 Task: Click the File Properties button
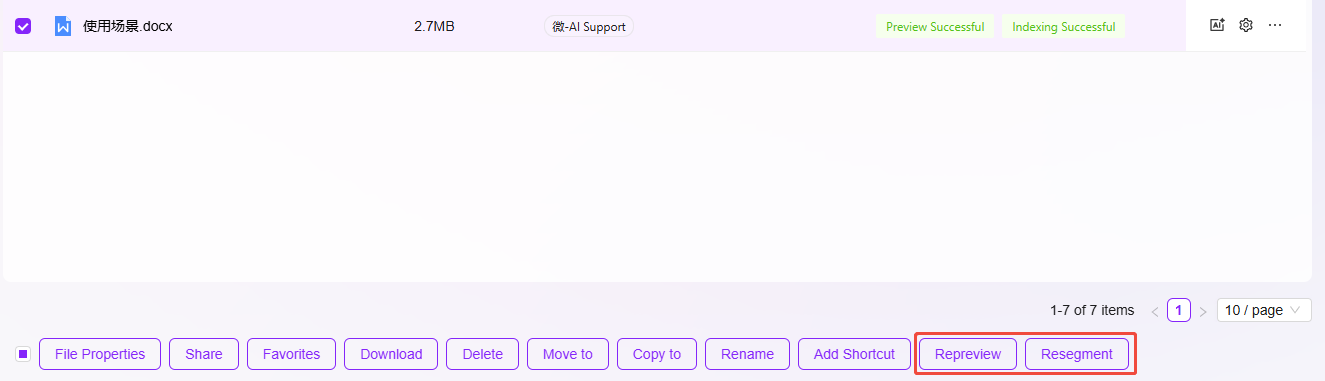coord(100,354)
